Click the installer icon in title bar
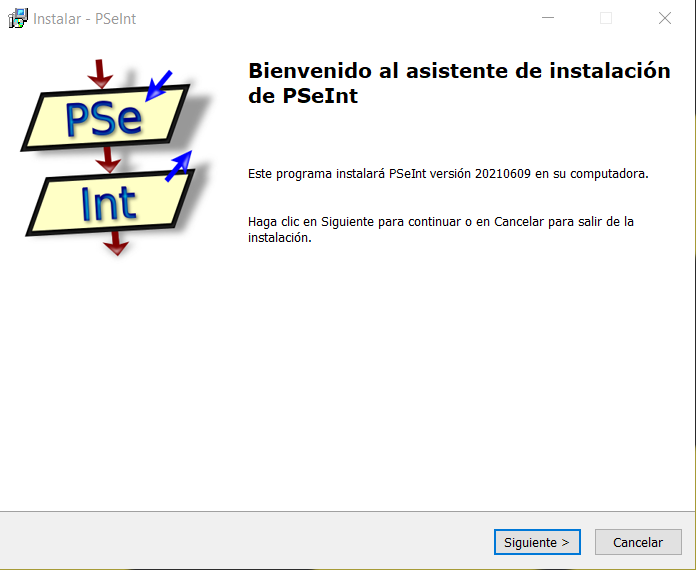Screen dimensions: 696x570 click(x=18, y=19)
